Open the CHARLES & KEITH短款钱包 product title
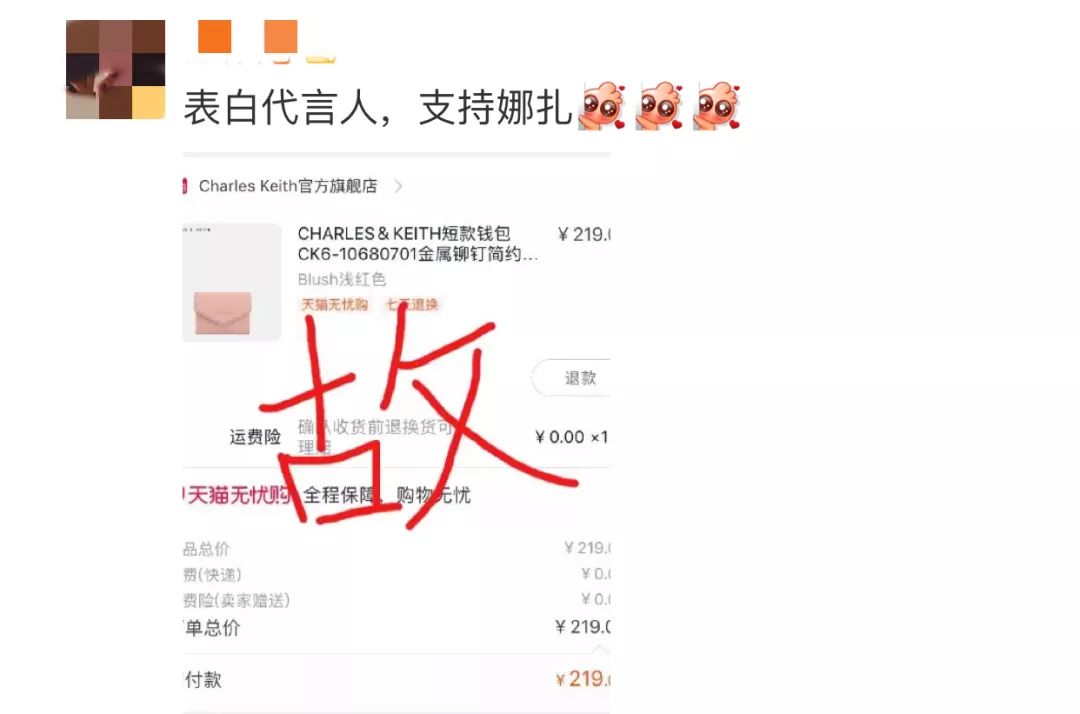This screenshot has height=714, width=1080. pos(418,244)
